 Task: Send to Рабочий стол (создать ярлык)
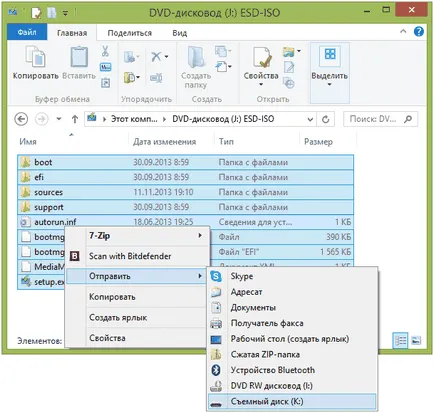click(292, 339)
